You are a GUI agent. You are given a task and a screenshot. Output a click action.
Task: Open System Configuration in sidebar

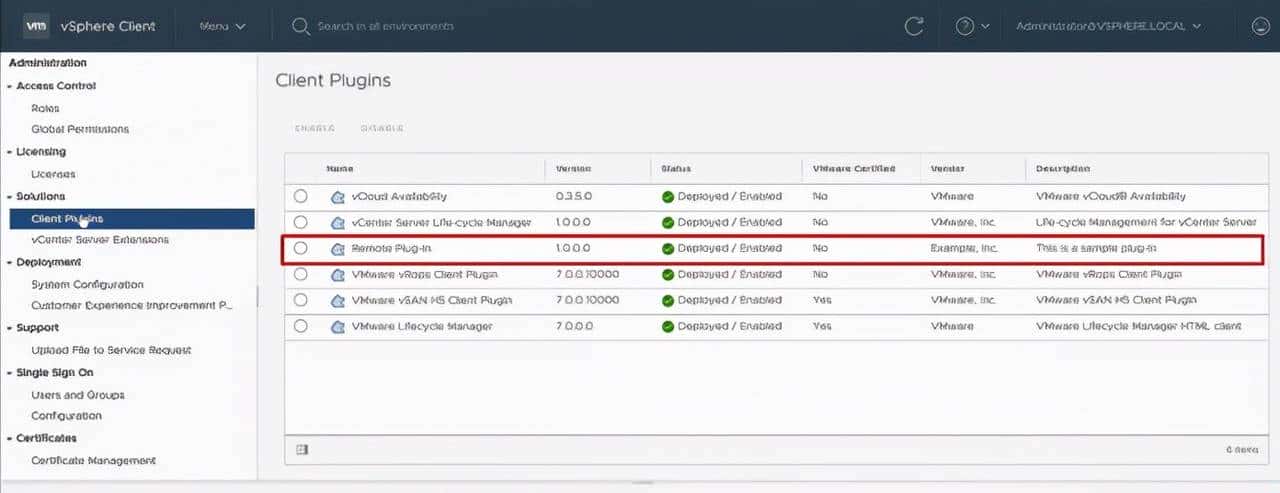coord(87,285)
